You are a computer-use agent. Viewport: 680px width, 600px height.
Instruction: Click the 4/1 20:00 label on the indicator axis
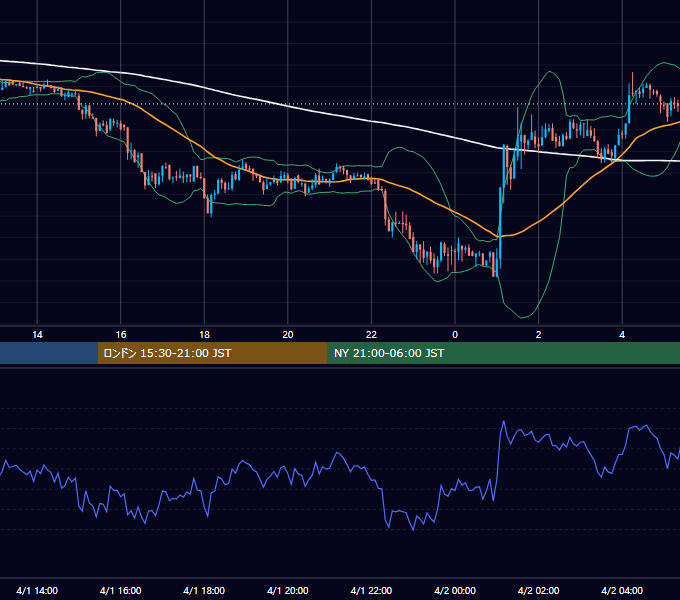pyautogui.click(x=288, y=590)
